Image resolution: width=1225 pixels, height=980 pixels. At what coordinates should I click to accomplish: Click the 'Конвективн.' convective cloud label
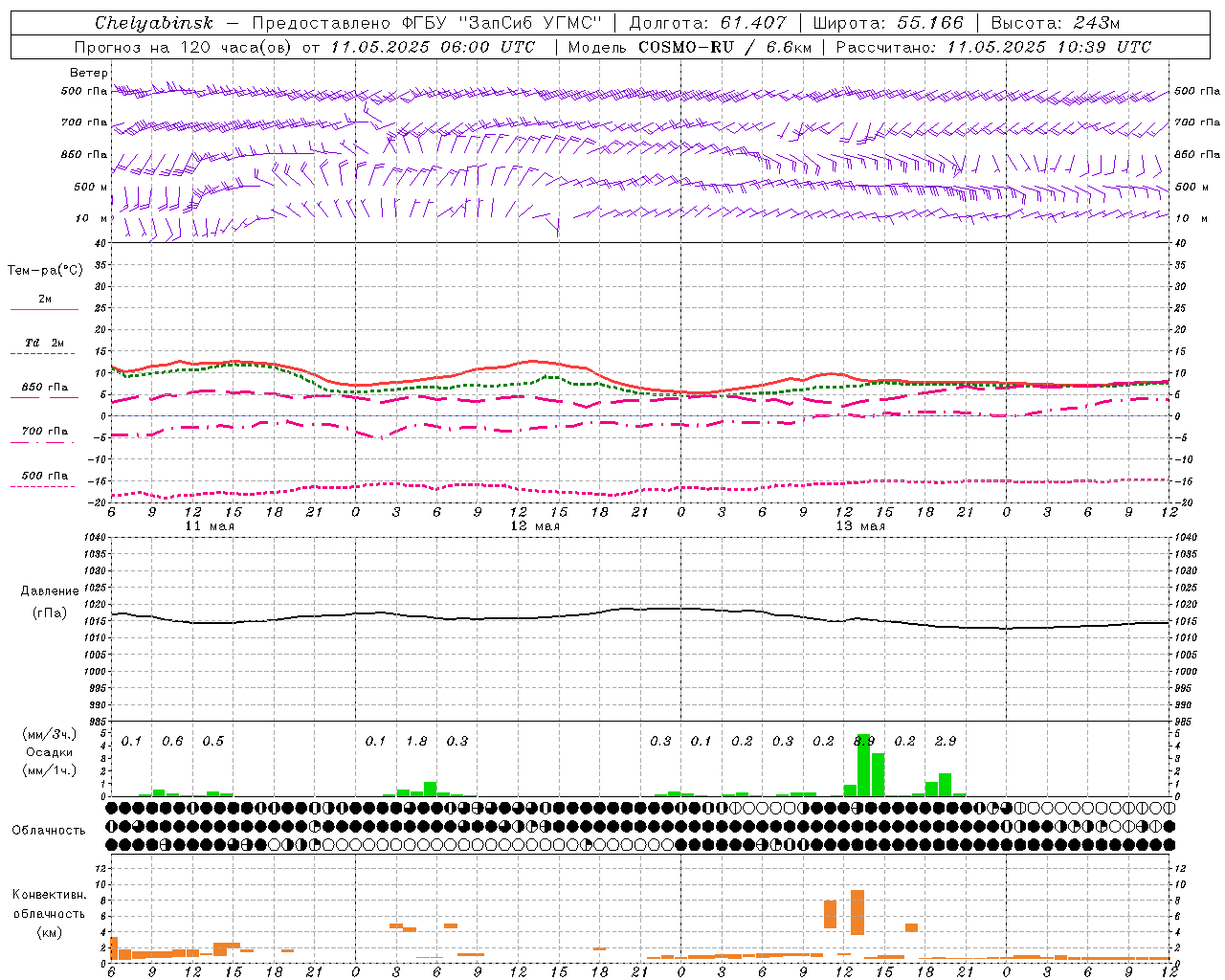[50, 895]
